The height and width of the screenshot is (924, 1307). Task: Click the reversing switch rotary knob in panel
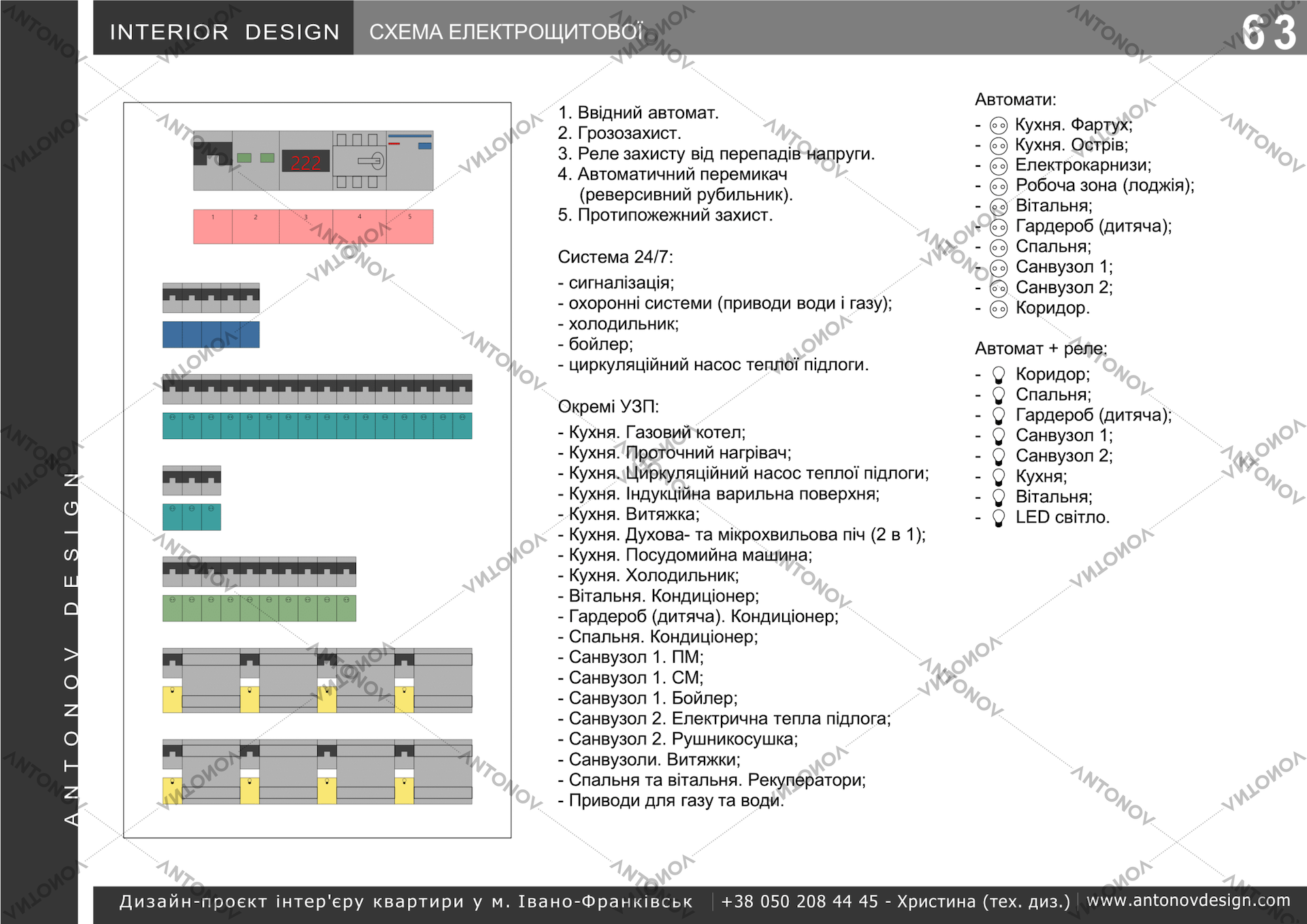pyautogui.click(x=371, y=161)
